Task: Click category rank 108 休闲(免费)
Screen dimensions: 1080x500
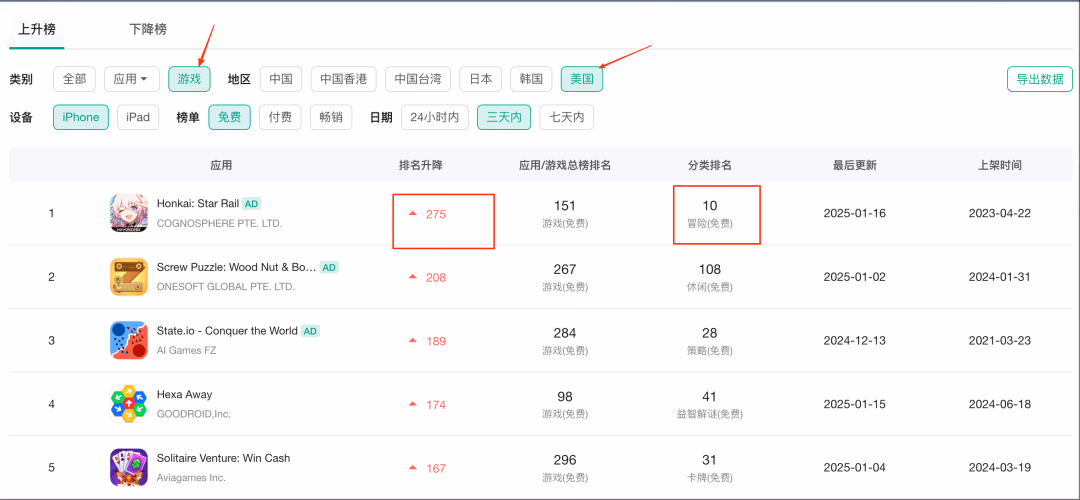Action: [709, 277]
